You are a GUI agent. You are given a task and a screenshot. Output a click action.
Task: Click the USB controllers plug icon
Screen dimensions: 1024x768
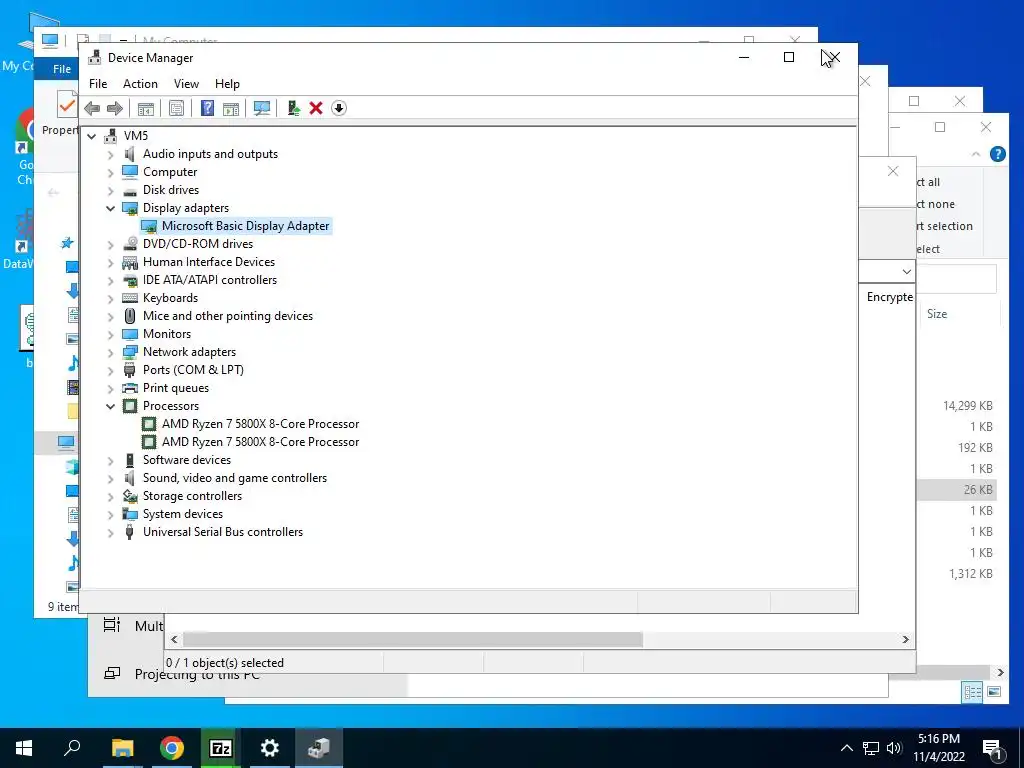click(x=130, y=532)
